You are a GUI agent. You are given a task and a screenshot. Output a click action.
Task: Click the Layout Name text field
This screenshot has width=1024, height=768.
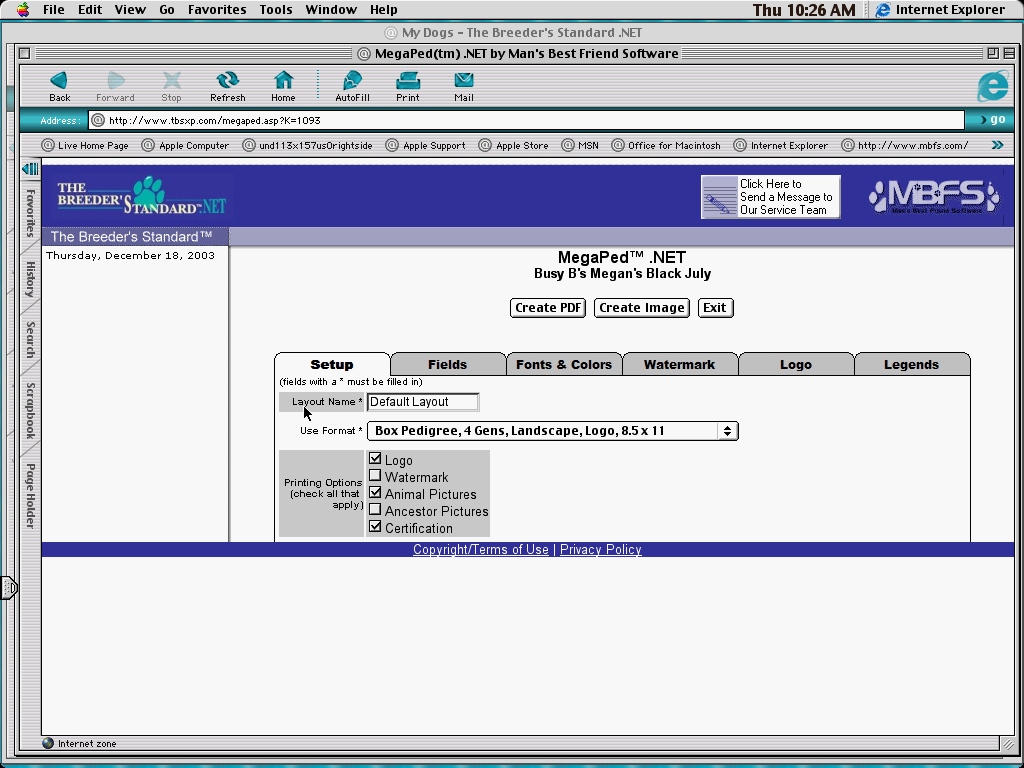pyautogui.click(x=423, y=402)
